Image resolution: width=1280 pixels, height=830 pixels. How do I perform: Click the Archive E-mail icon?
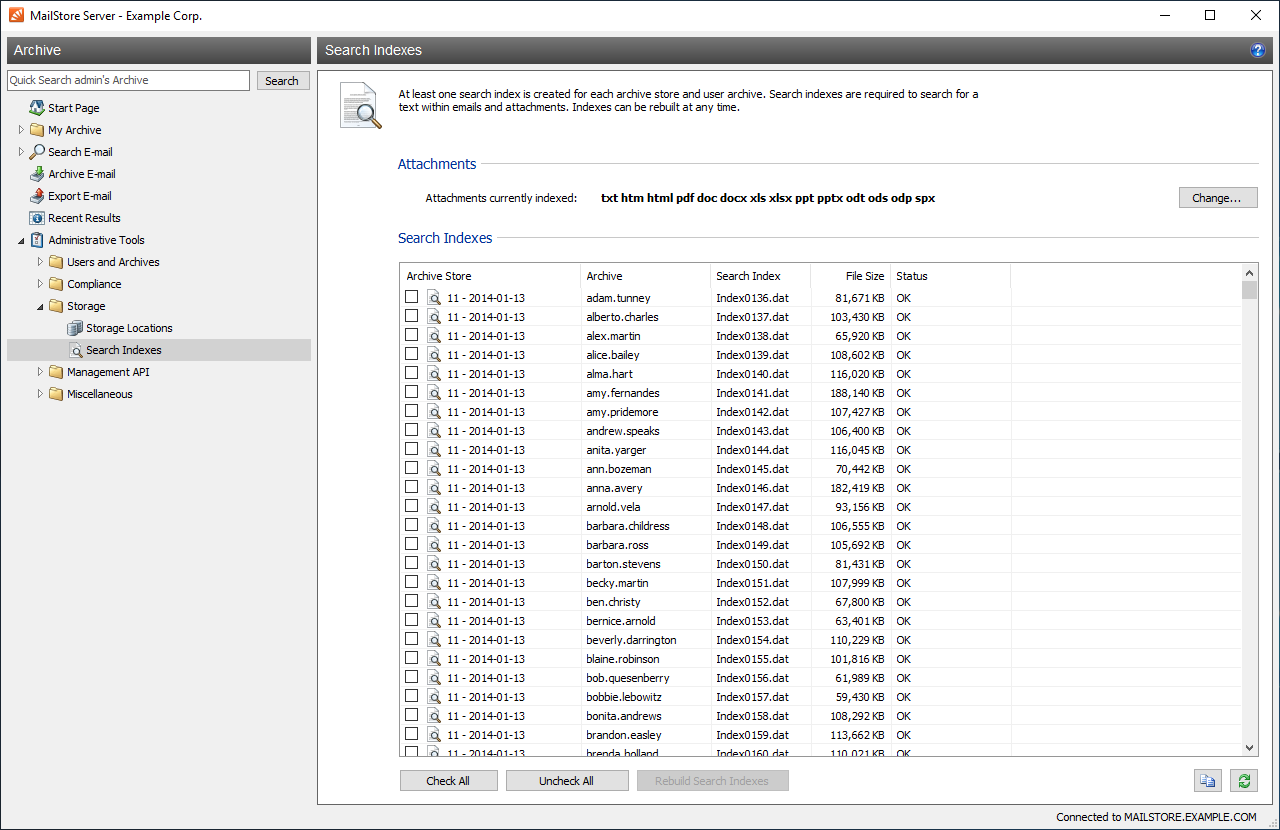pos(37,174)
